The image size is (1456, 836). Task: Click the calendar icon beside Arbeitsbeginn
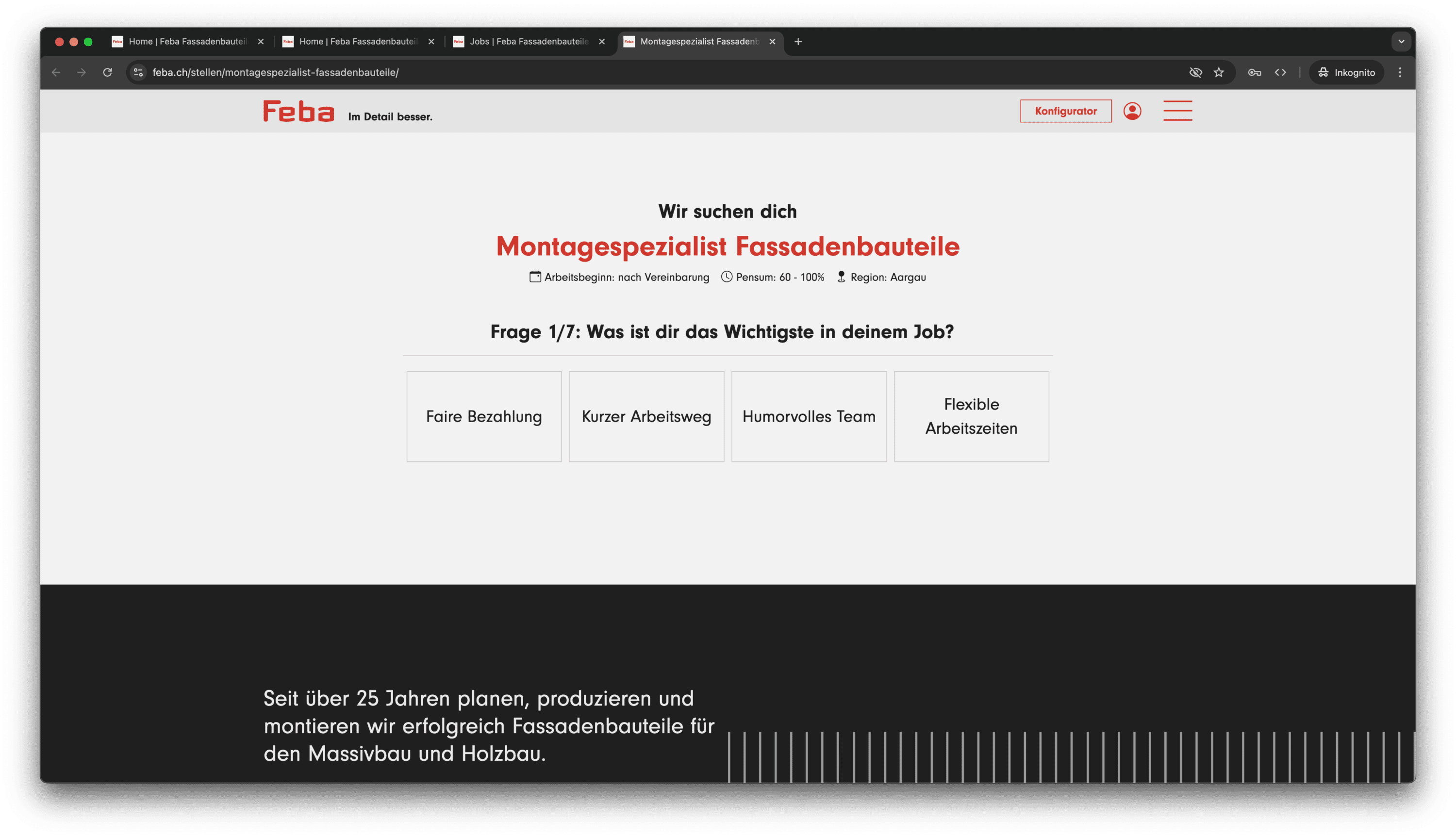point(535,277)
